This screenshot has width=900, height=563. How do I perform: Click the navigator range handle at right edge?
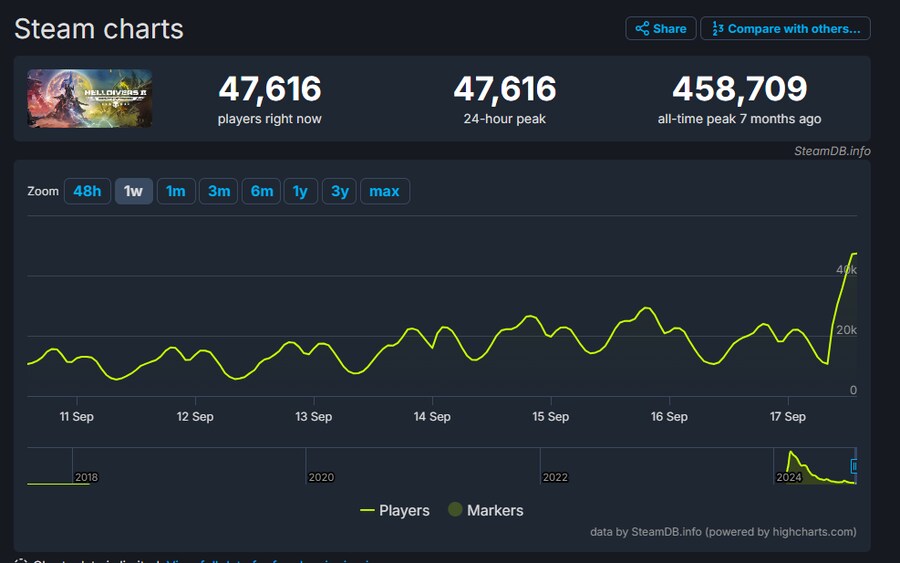coord(854,466)
